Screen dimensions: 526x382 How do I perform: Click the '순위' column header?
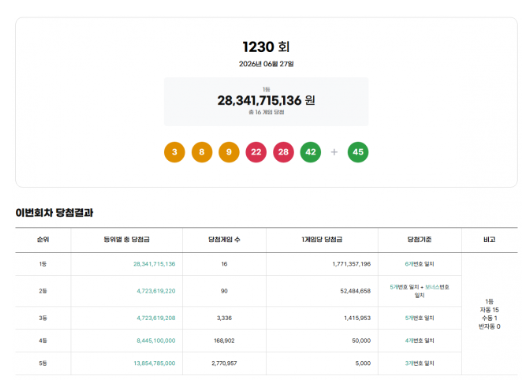(x=43, y=239)
